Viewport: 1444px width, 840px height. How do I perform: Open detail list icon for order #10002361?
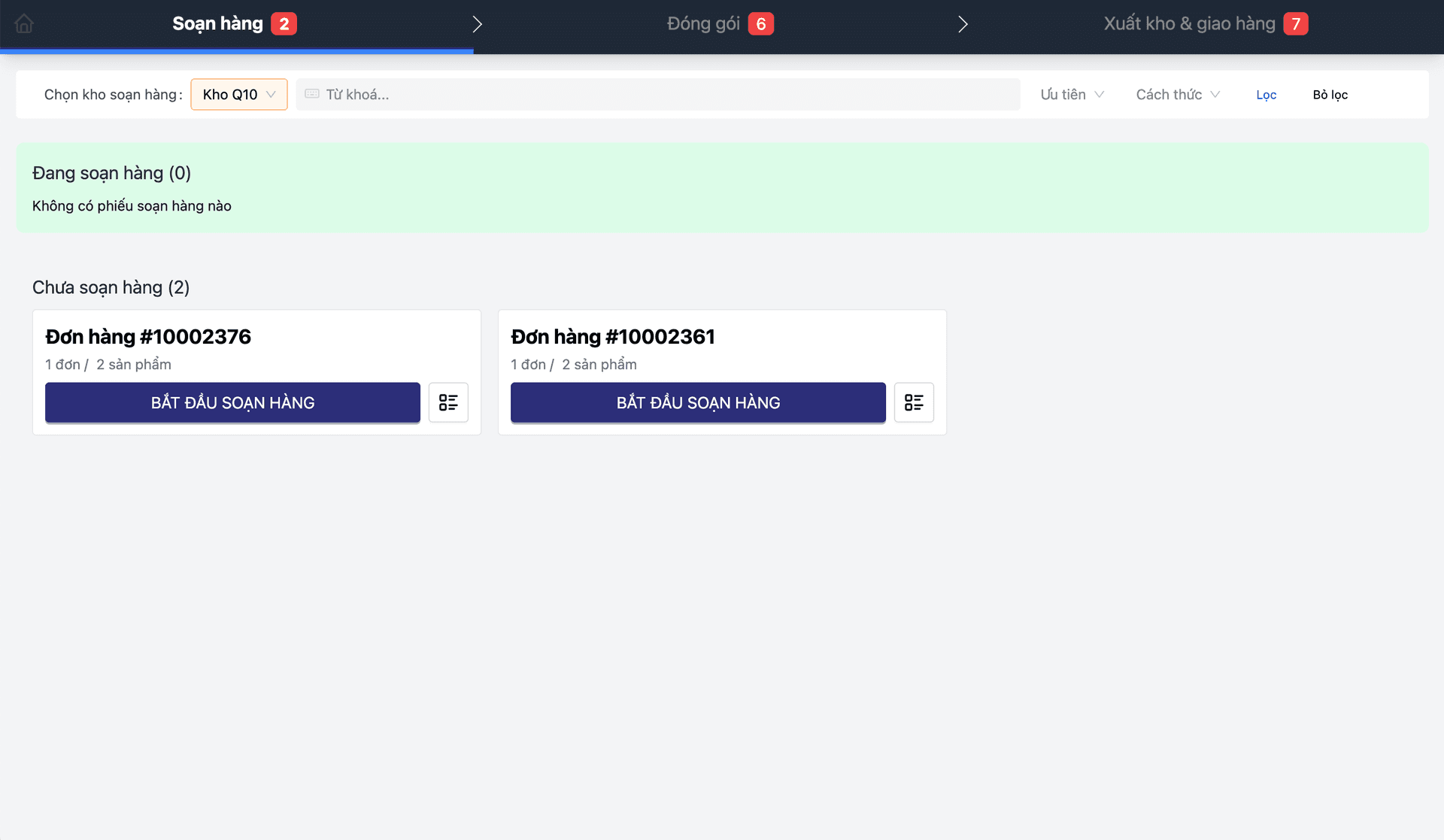(x=914, y=402)
